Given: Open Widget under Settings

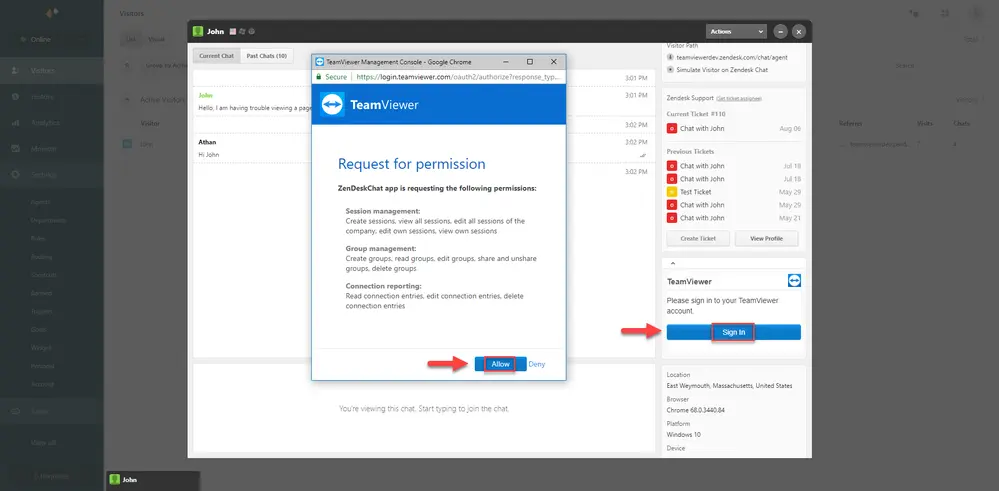Looking at the screenshot, I should pyautogui.click(x=41, y=348).
